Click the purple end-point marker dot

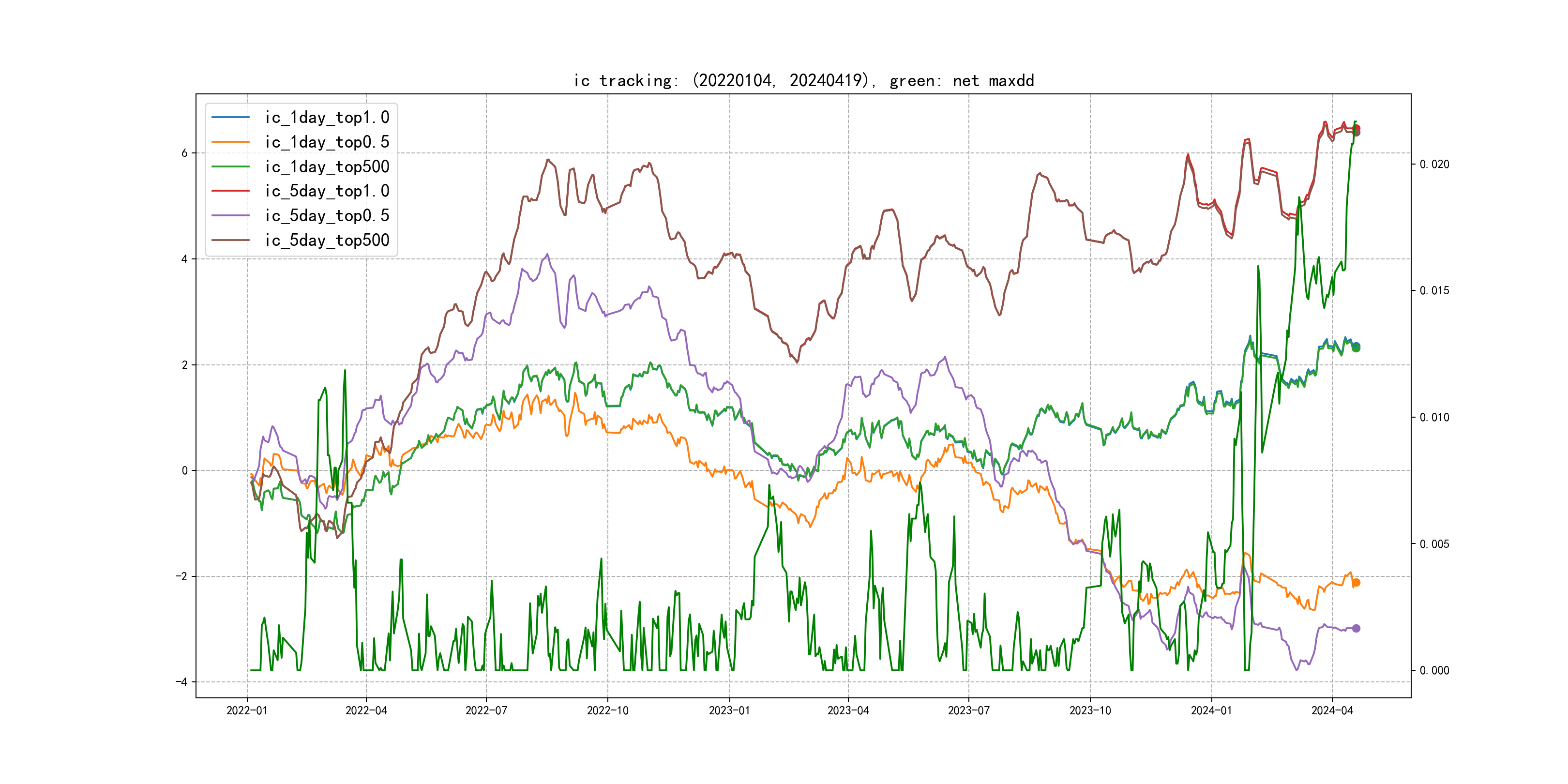point(1356,628)
